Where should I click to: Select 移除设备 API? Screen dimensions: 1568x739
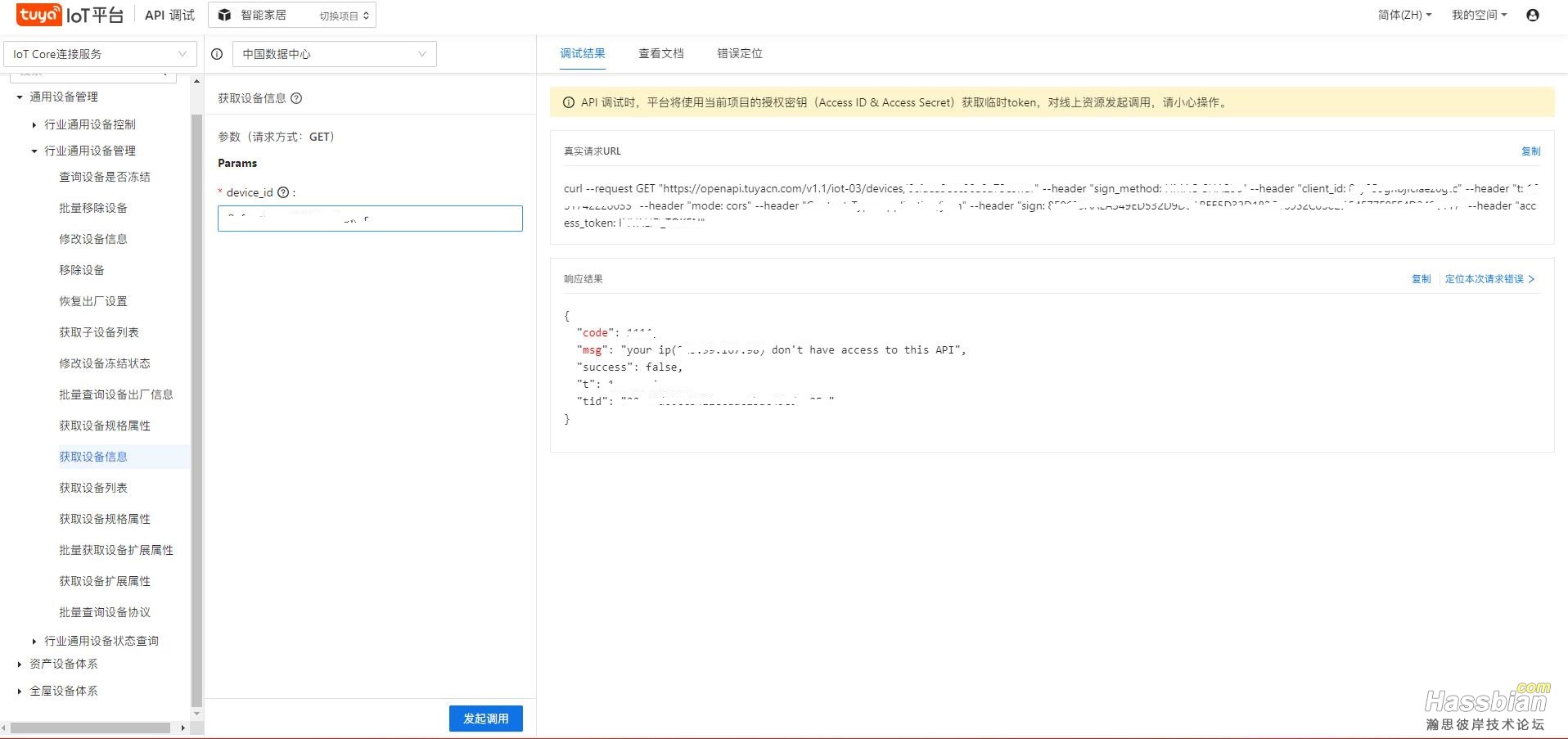click(x=82, y=270)
